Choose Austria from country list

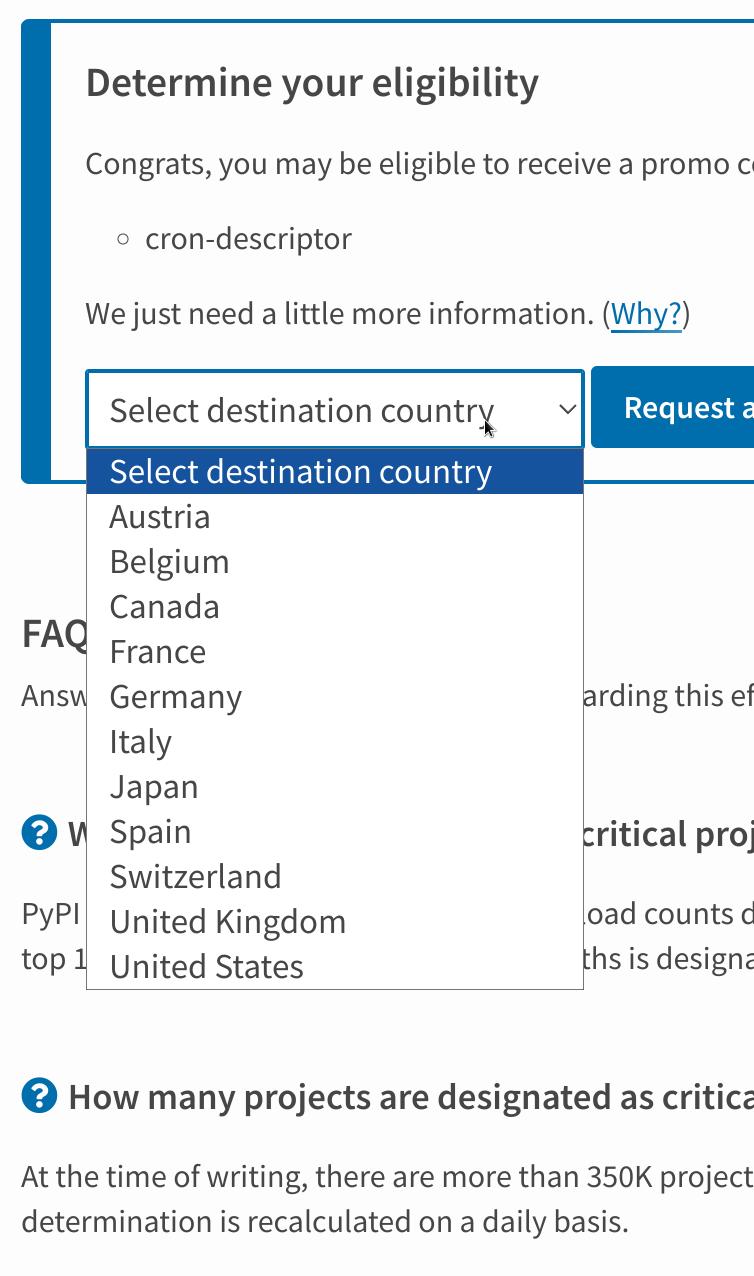(335, 517)
